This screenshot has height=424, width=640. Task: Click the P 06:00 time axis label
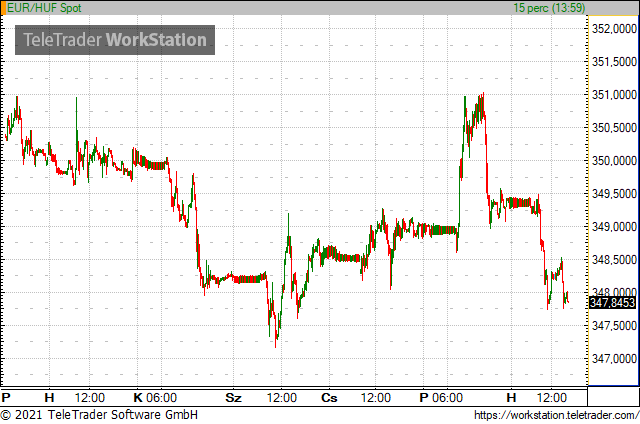(x=441, y=397)
